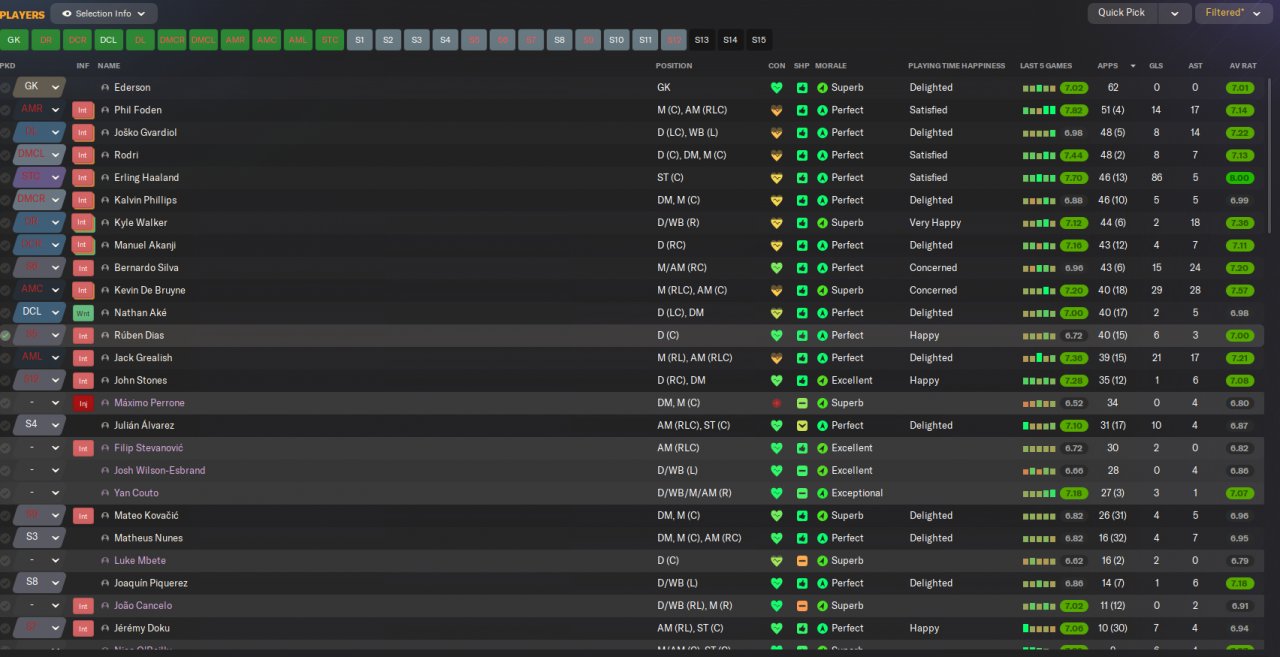Toggle the picked checkmark for Máximo Perrone
The width and height of the screenshot is (1280, 657).
click(x=6, y=403)
